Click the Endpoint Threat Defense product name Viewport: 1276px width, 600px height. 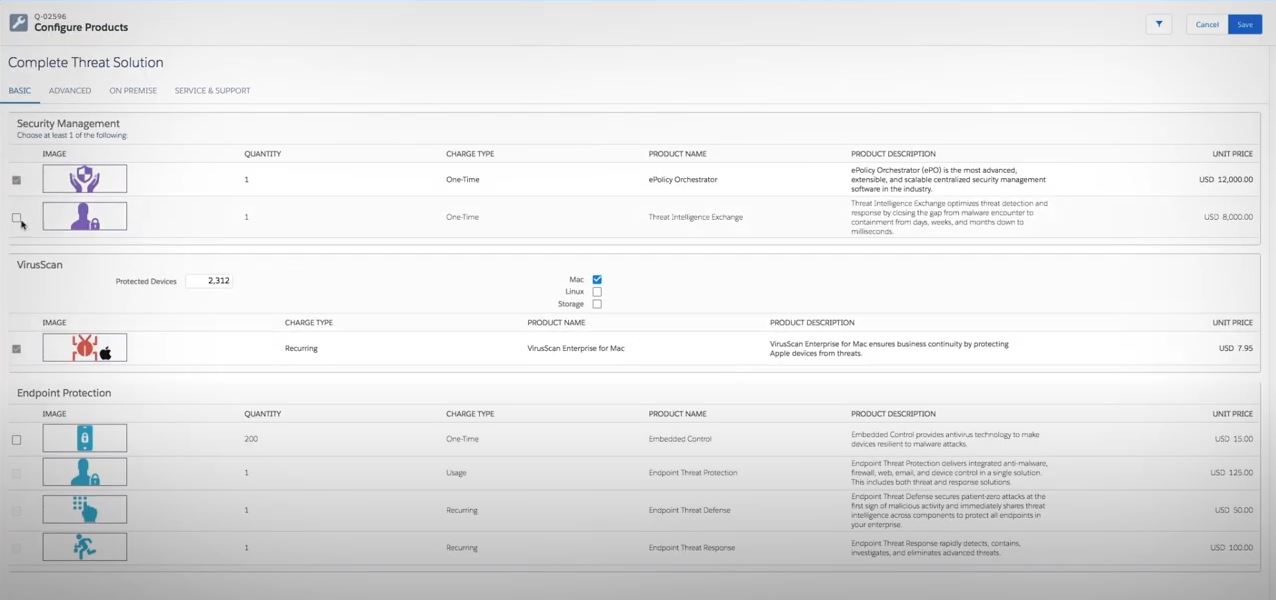click(x=690, y=510)
